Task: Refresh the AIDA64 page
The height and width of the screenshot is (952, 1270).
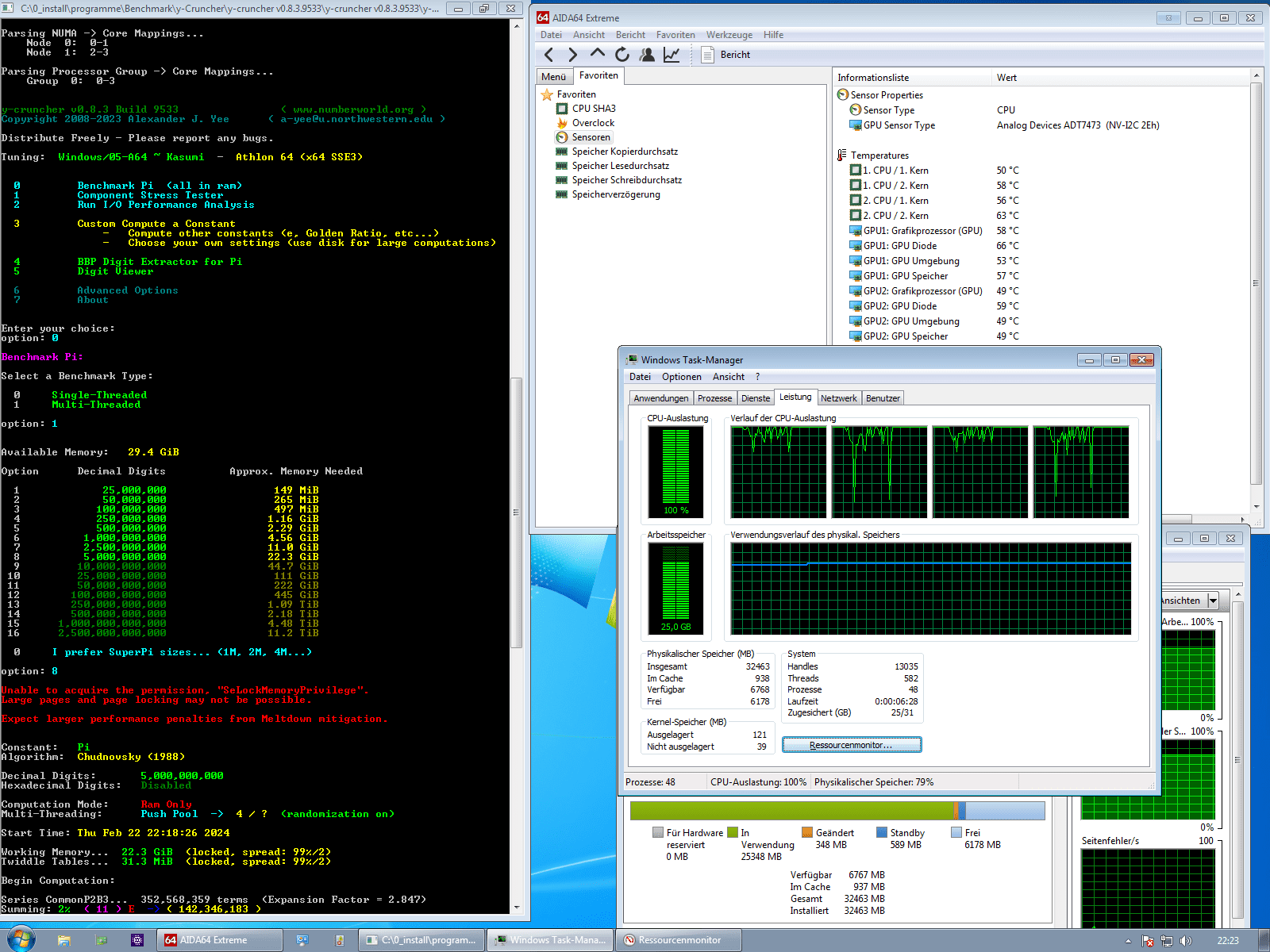Action: pyautogui.click(x=622, y=54)
